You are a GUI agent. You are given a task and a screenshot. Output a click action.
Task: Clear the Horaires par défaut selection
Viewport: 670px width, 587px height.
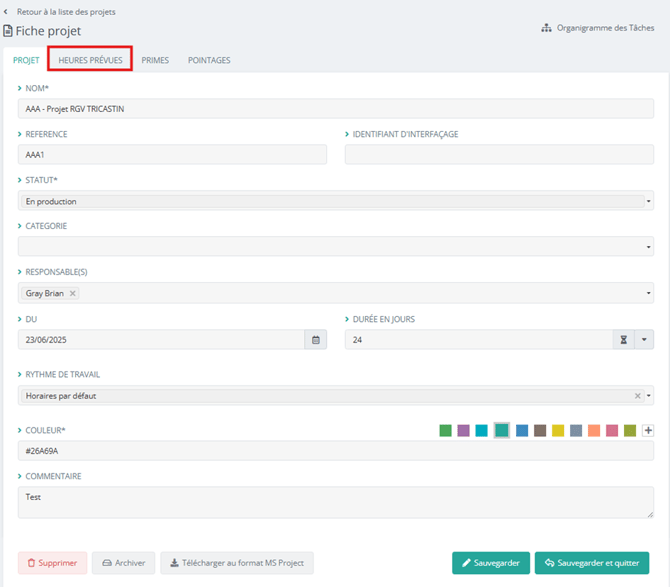point(637,396)
